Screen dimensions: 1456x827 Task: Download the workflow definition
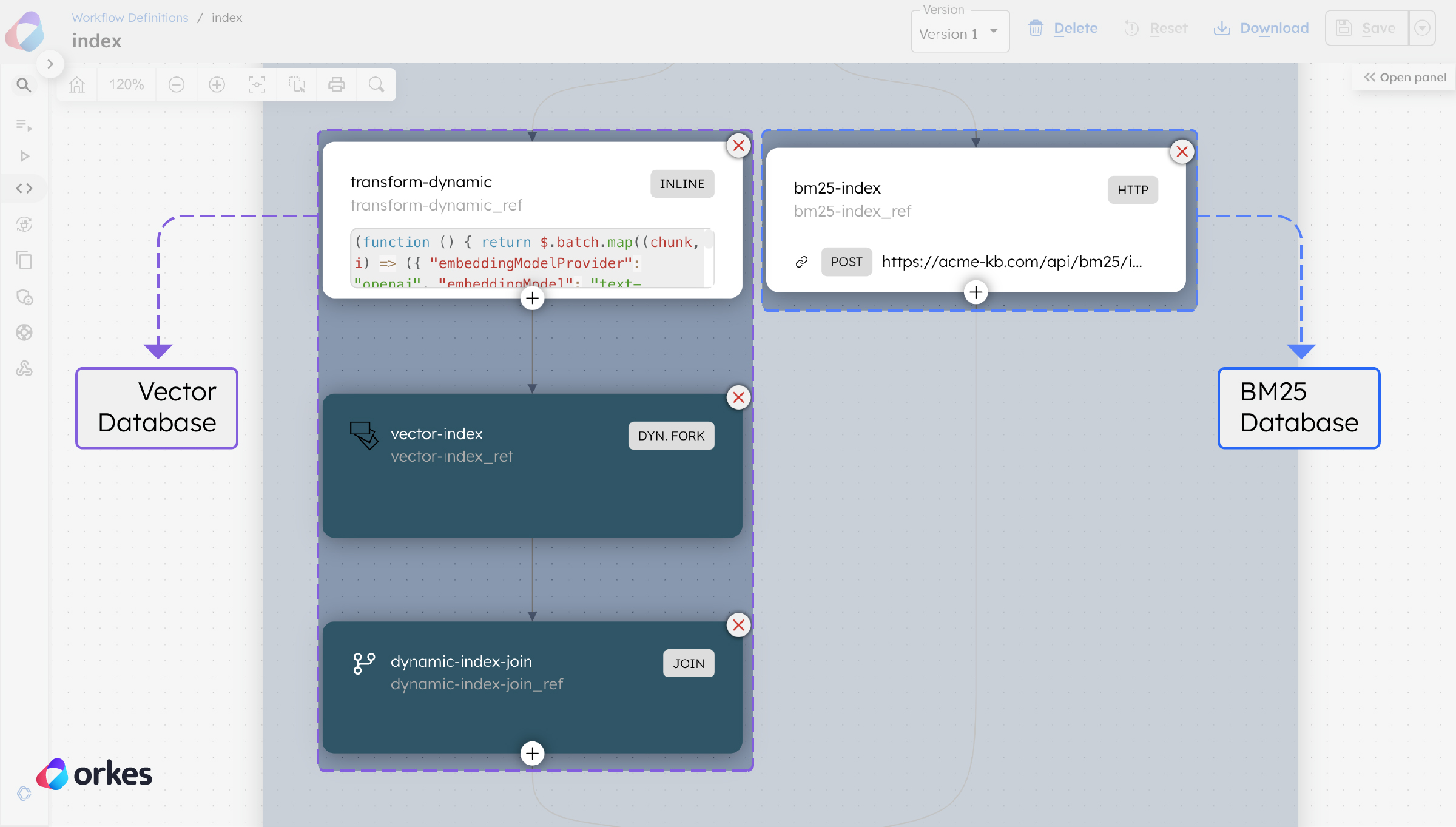1261,28
